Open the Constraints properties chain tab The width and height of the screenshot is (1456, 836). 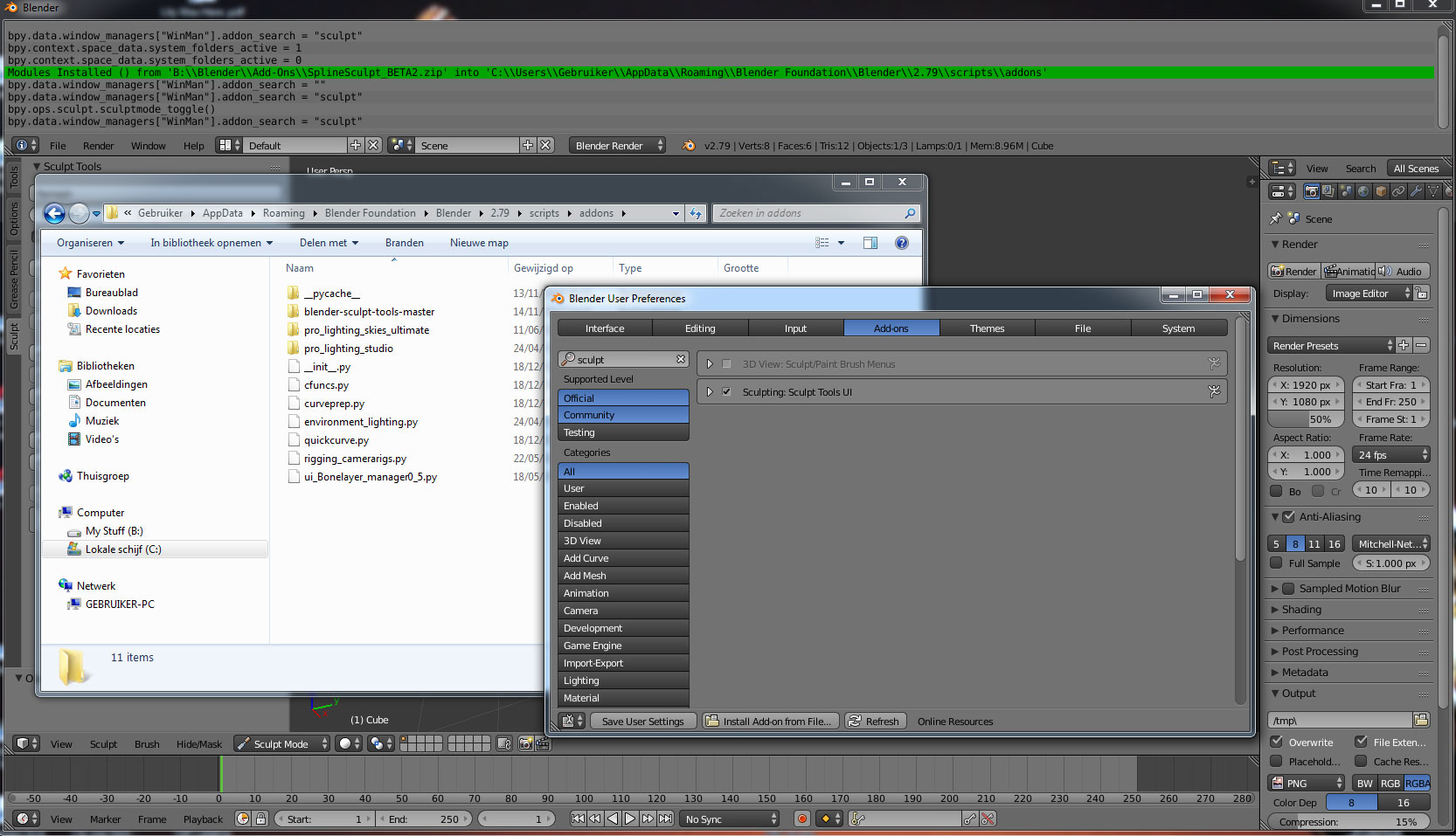tap(1398, 191)
